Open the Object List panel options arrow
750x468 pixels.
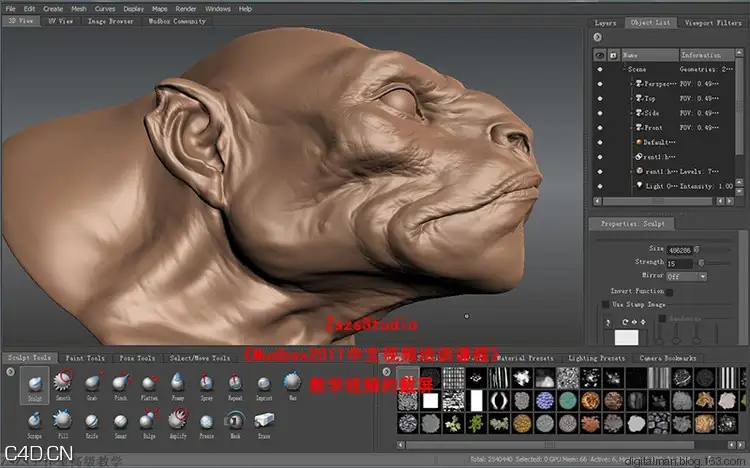[597, 37]
